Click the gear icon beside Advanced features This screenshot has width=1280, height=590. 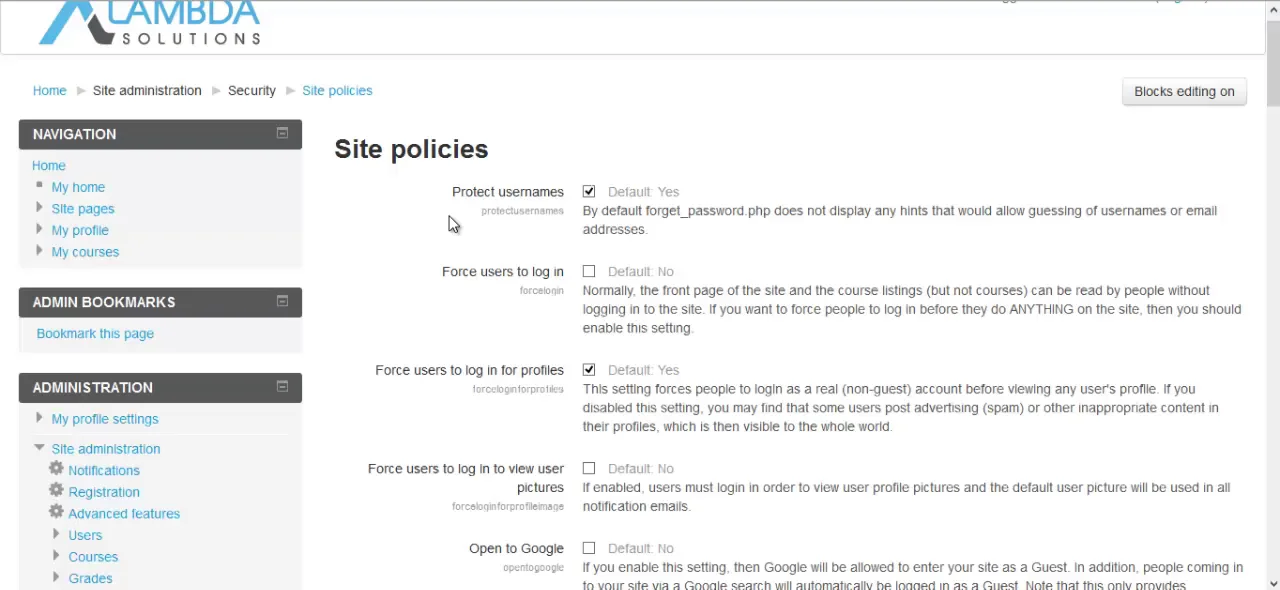56,512
